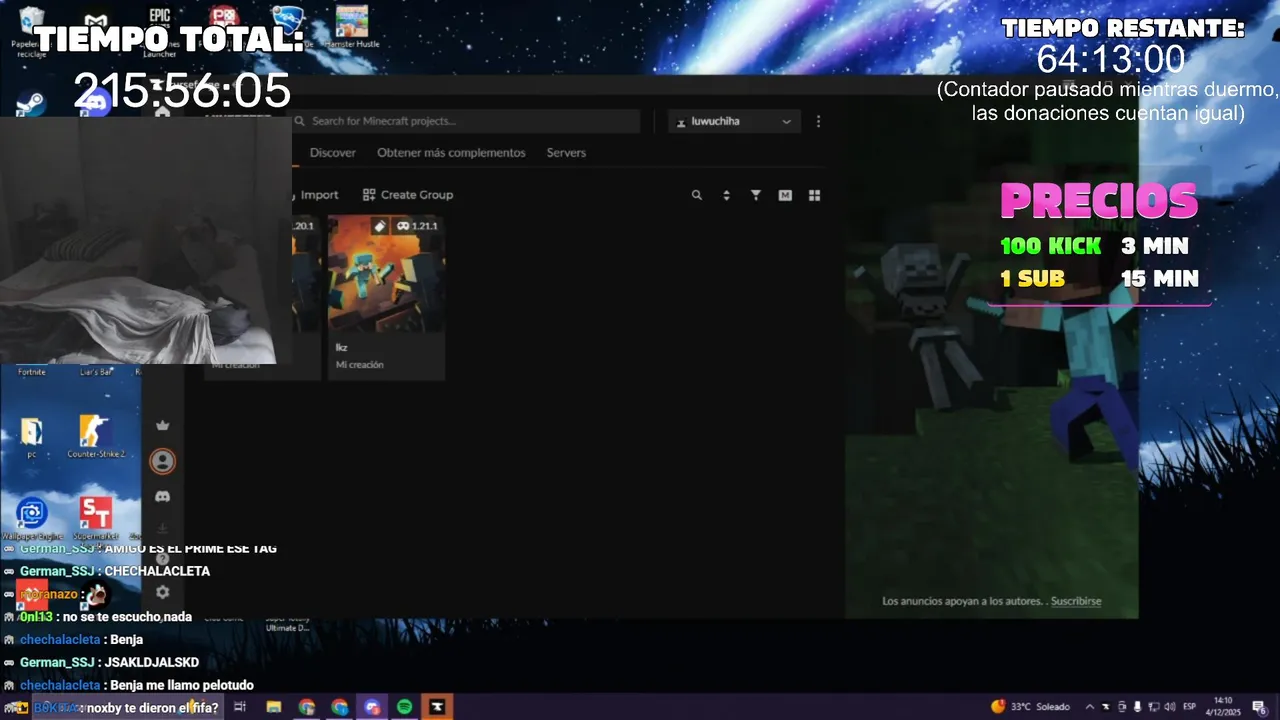Show hidden system tray icons chevron
1280x720 pixels.
pyautogui.click(x=1090, y=707)
